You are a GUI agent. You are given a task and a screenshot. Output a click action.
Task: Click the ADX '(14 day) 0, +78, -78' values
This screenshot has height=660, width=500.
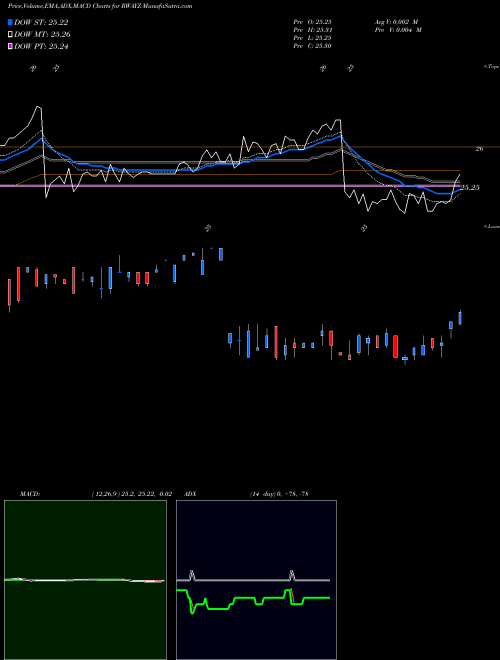tap(279, 494)
